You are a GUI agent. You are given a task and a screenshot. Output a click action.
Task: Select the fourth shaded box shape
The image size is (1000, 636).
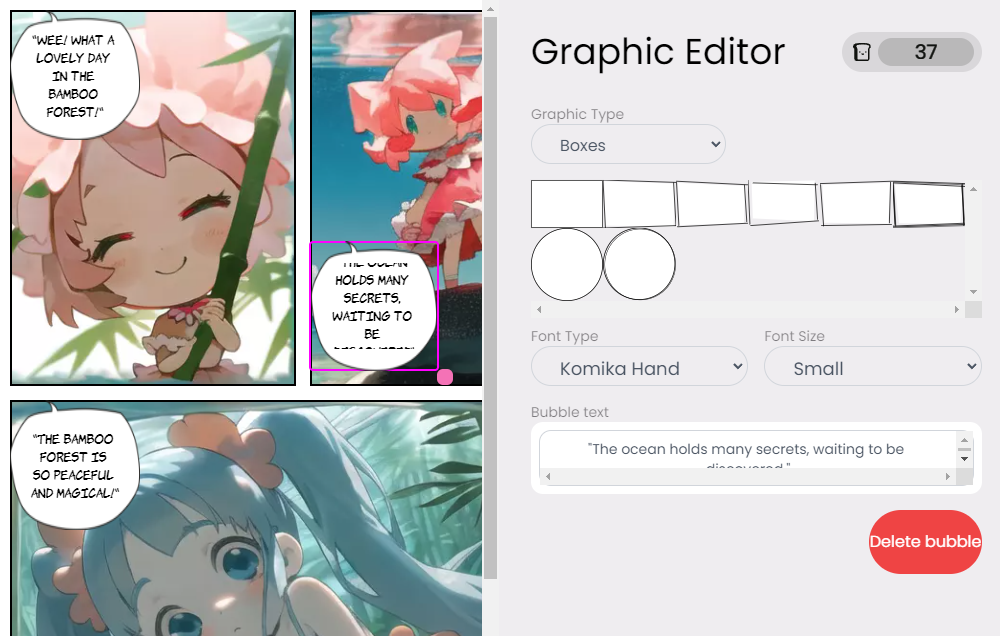coord(783,203)
